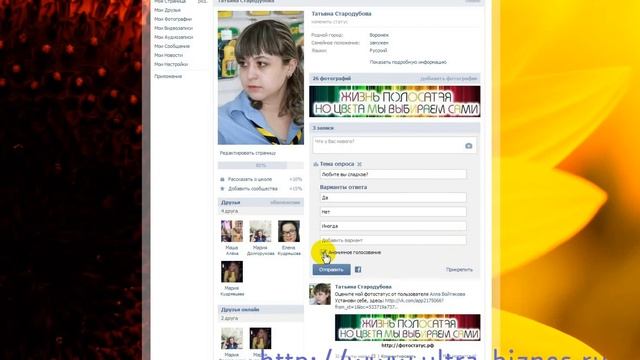Click the Алла Байтякова user link in post

pos(447,294)
